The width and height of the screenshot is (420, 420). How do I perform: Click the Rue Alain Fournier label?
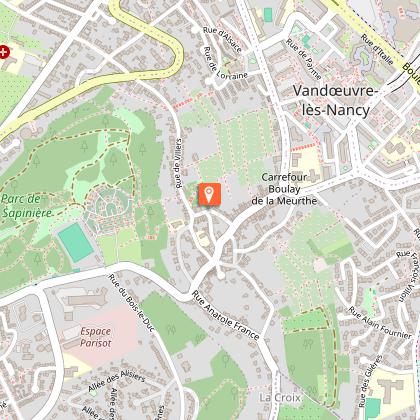pyautogui.click(x=380, y=323)
